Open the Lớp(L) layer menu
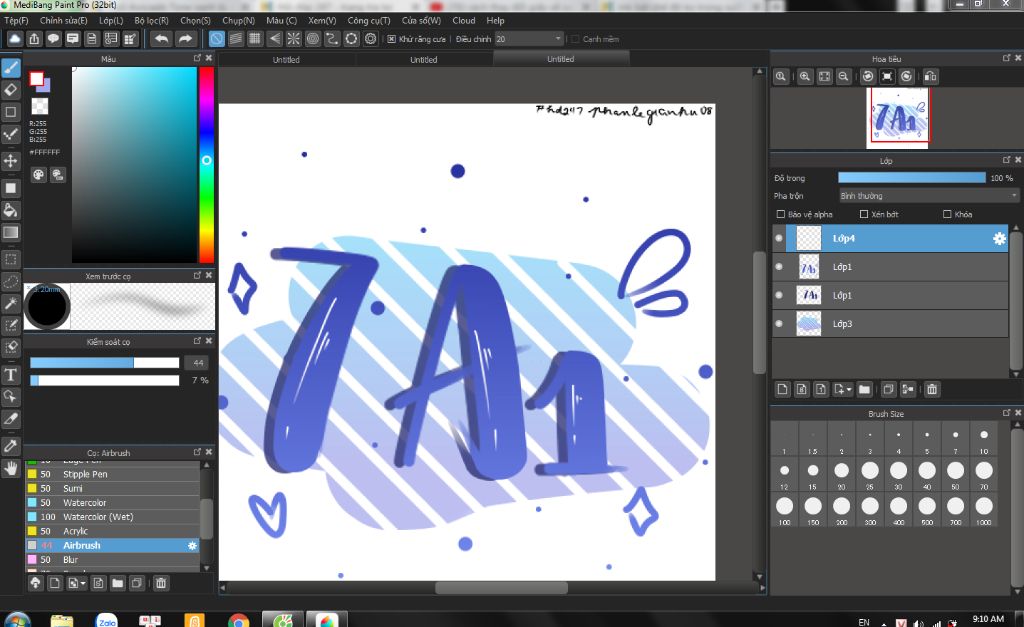1024x627 pixels. tap(111, 21)
